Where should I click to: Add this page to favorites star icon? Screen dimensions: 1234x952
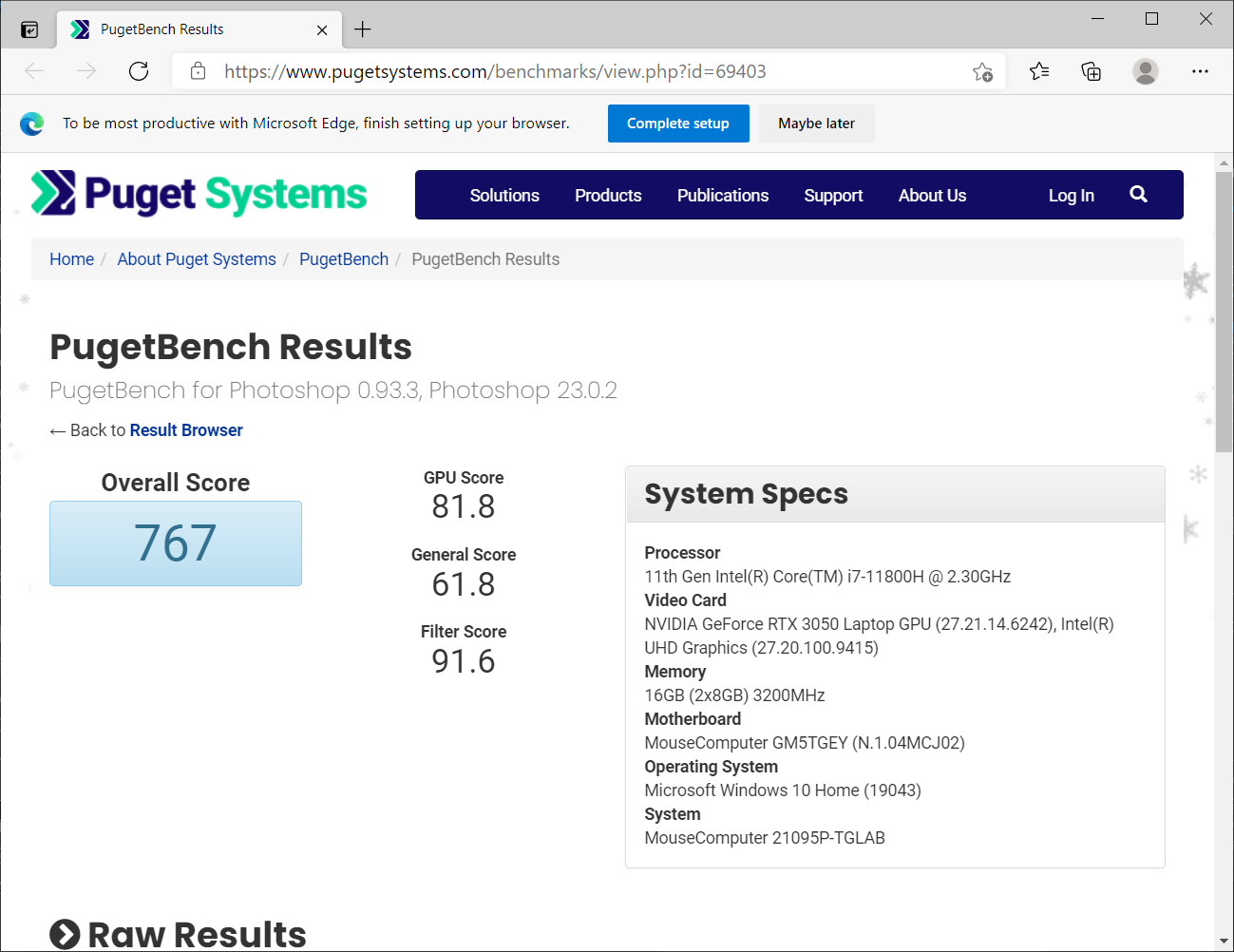coord(982,72)
